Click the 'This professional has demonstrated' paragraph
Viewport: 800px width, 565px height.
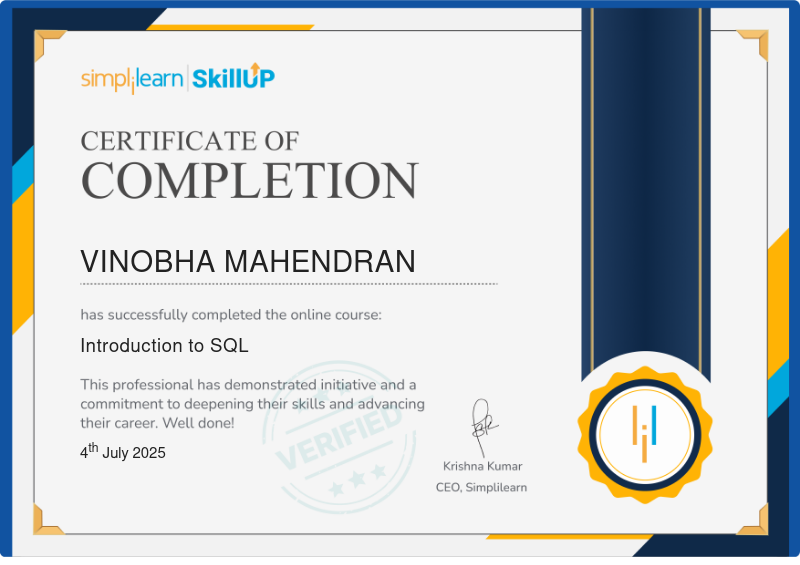coord(252,403)
